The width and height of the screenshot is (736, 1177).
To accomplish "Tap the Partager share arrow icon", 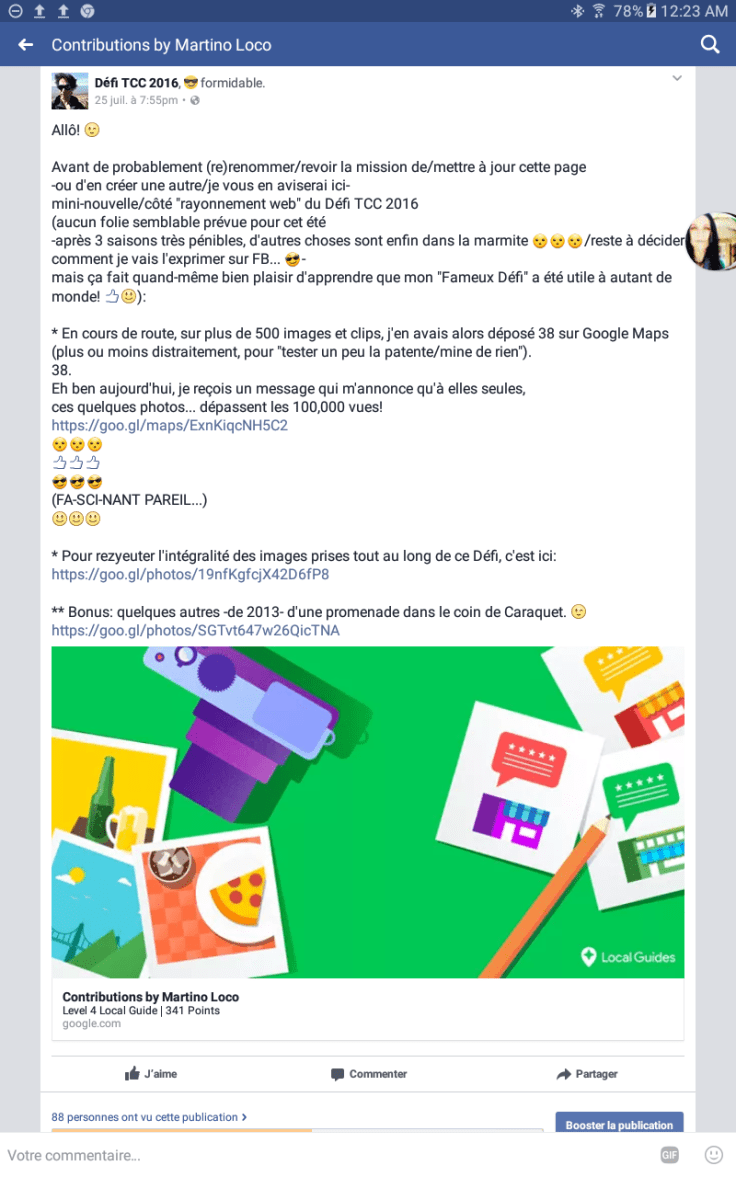I will (x=564, y=1074).
